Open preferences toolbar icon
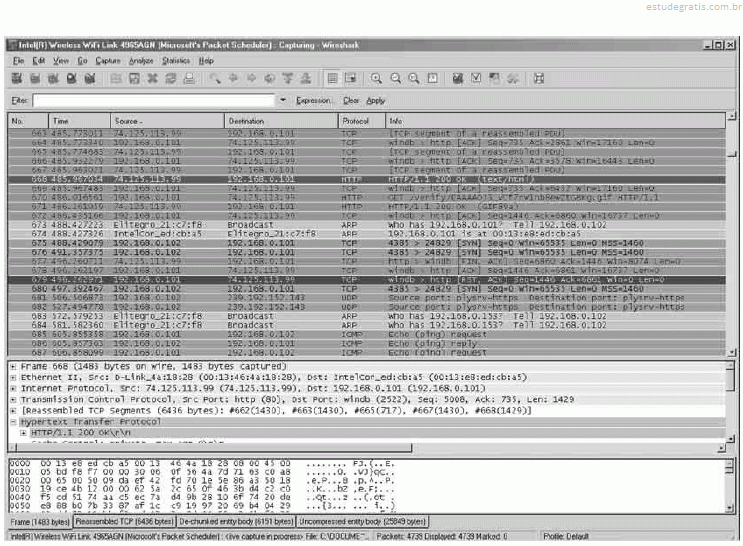The image size is (743, 546). (x=513, y=79)
